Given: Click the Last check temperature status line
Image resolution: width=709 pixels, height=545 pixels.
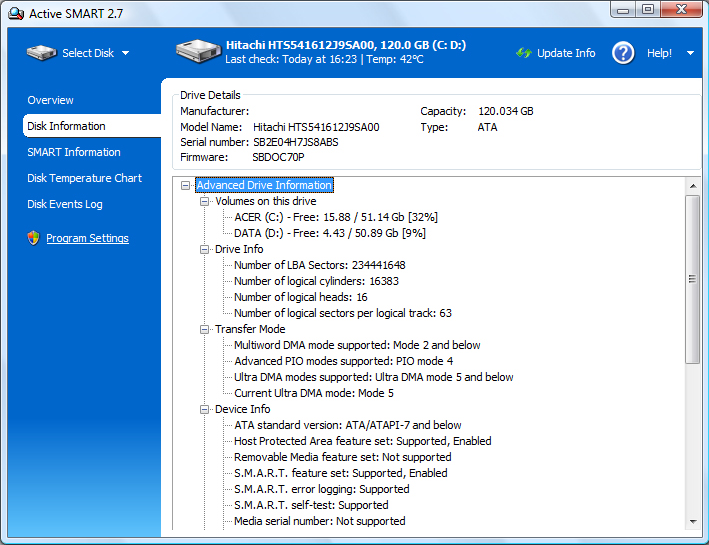Looking at the screenshot, I should click(324, 59).
